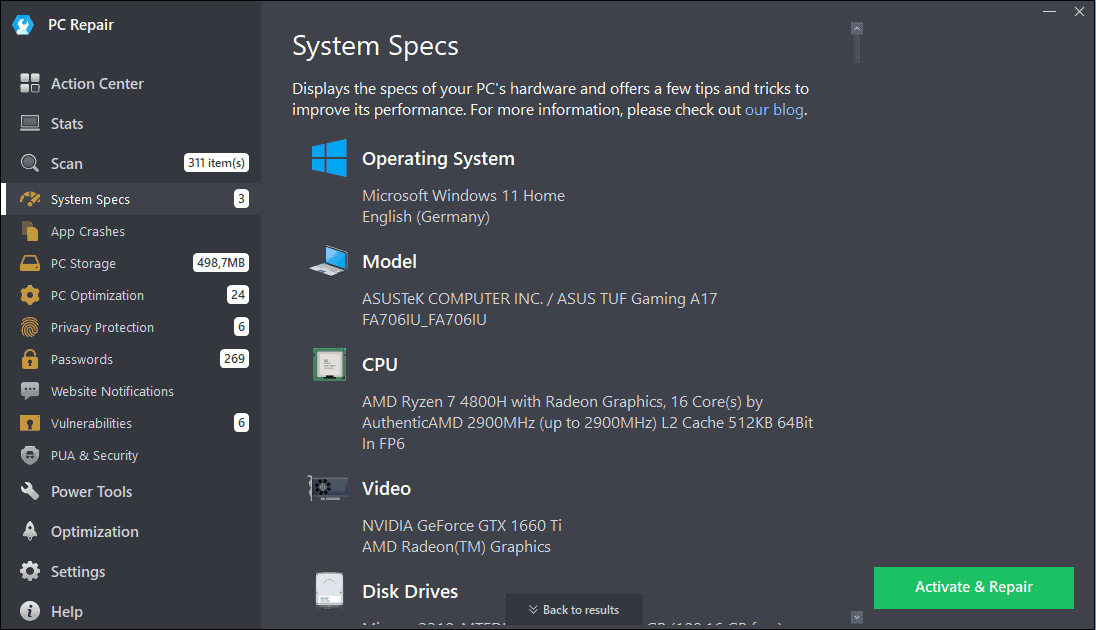Click the 'NVIDIA GeForce GTX 1660 Ti' text
Screen dimensions: 1096x630
click(x=462, y=525)
